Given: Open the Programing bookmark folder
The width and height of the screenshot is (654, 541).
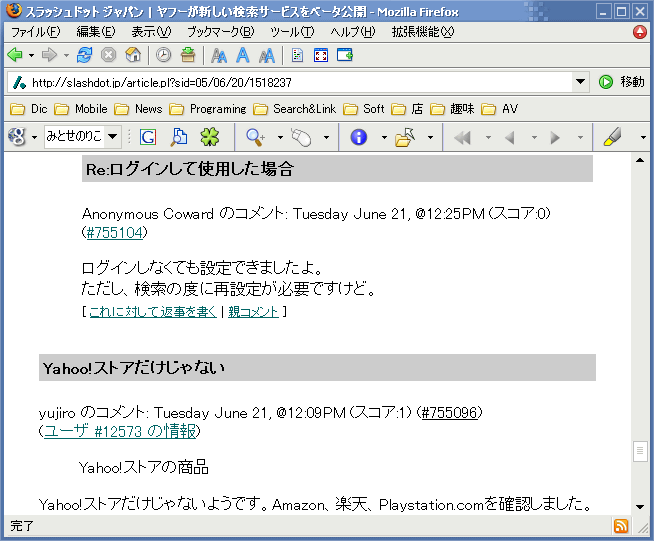Looking at the screenshot, I should 208,109.
